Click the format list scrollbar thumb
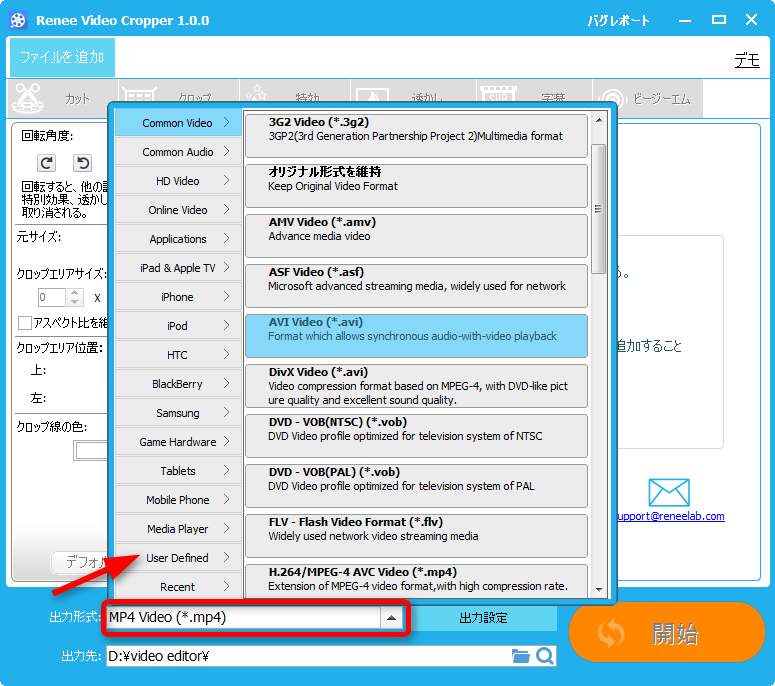Screen dimensions: 775x686 coord(598,209)
